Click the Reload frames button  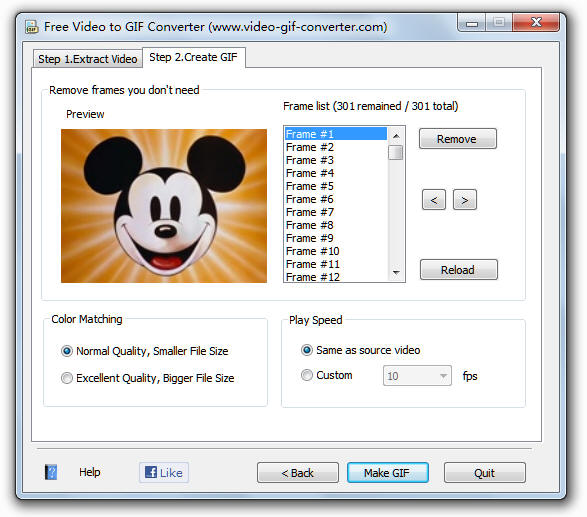(x=458, y=270)
